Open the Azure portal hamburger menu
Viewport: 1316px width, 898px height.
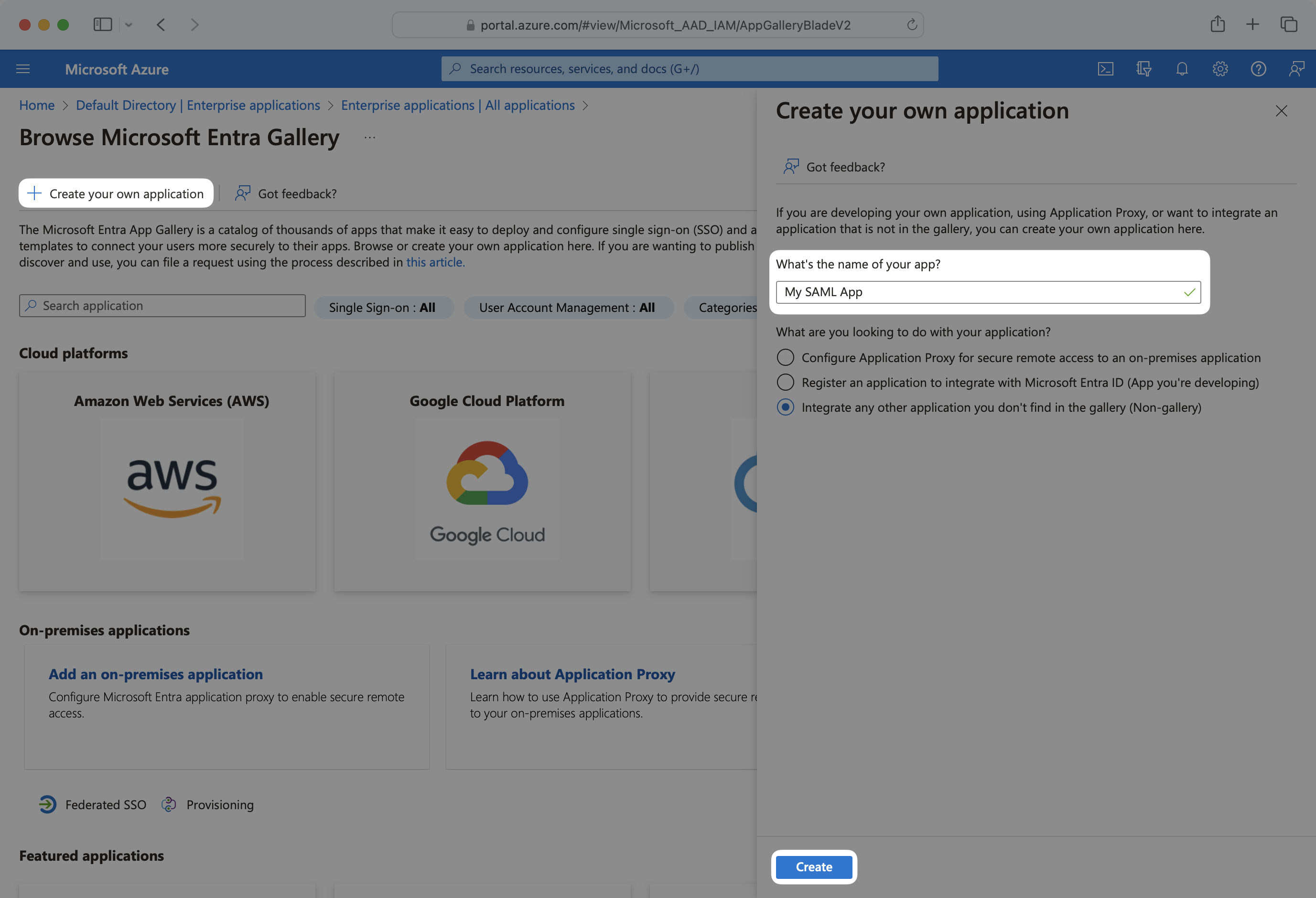22,68
